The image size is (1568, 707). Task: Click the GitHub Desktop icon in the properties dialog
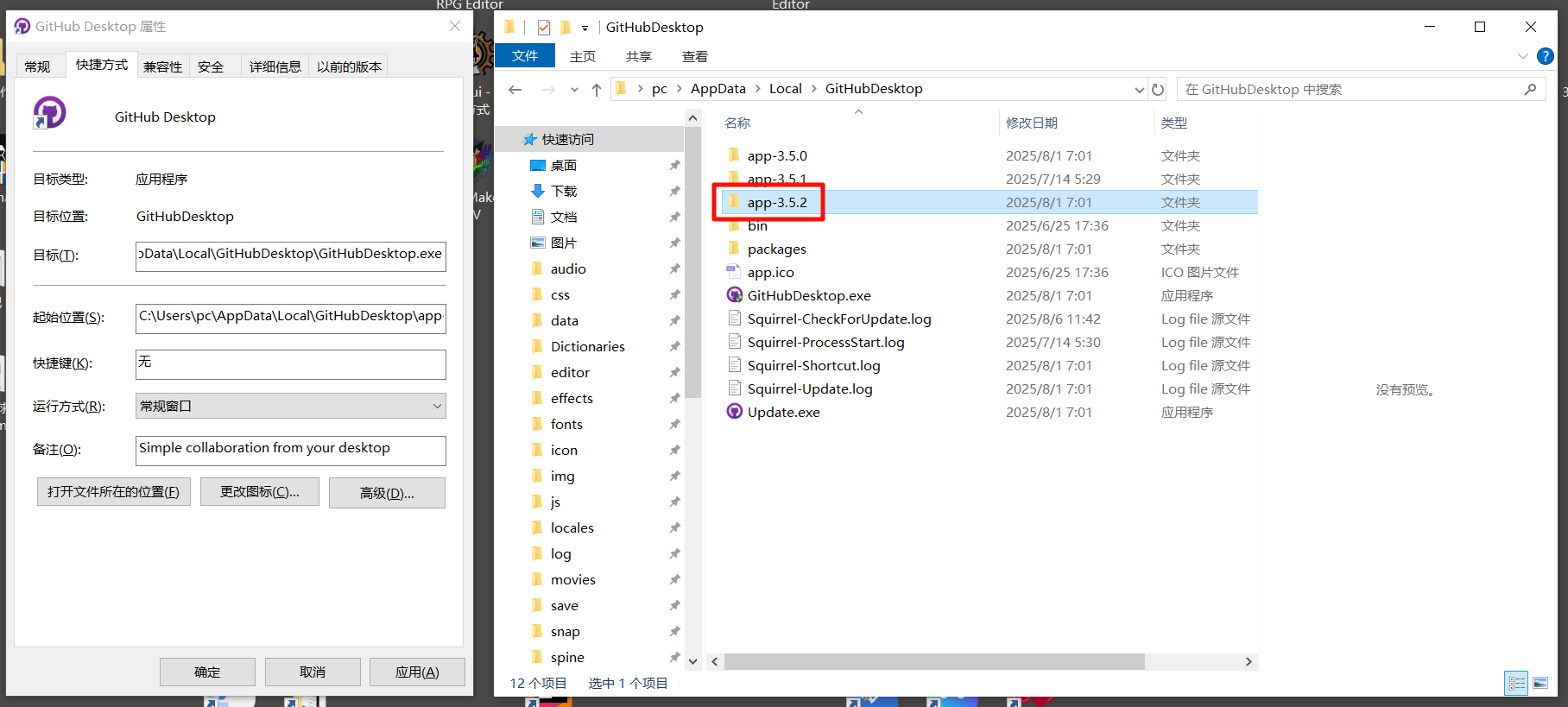(x=49, y=113)
